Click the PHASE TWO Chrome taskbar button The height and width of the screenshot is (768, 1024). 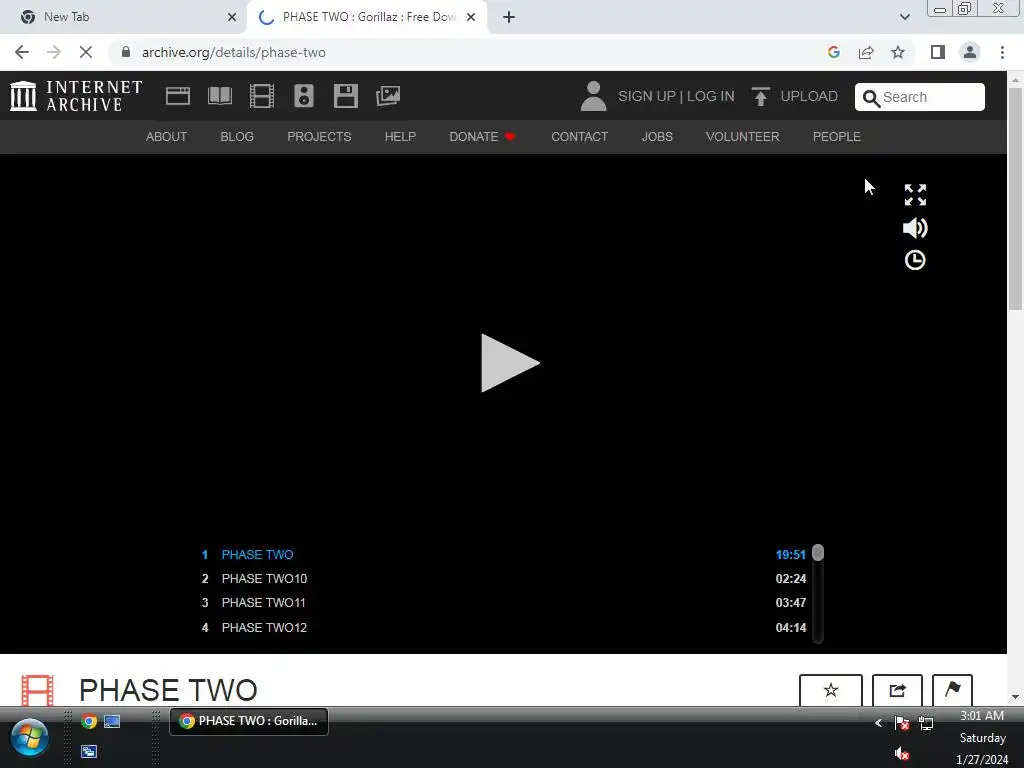249,721
